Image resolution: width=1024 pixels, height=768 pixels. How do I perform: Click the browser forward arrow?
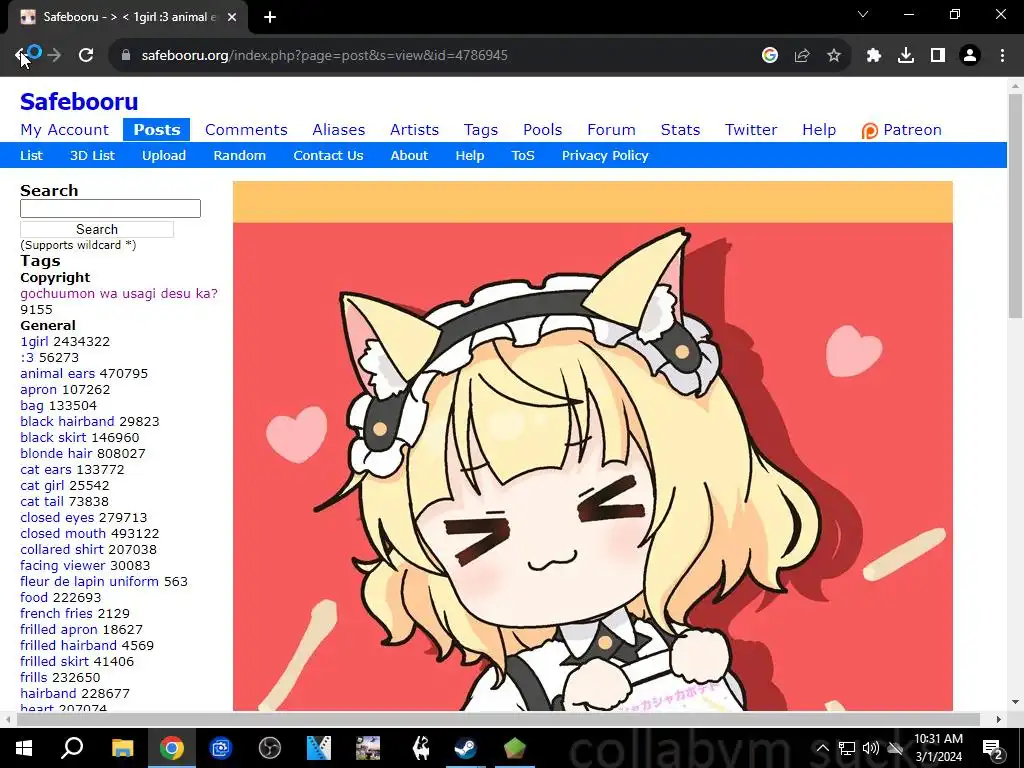54,56
